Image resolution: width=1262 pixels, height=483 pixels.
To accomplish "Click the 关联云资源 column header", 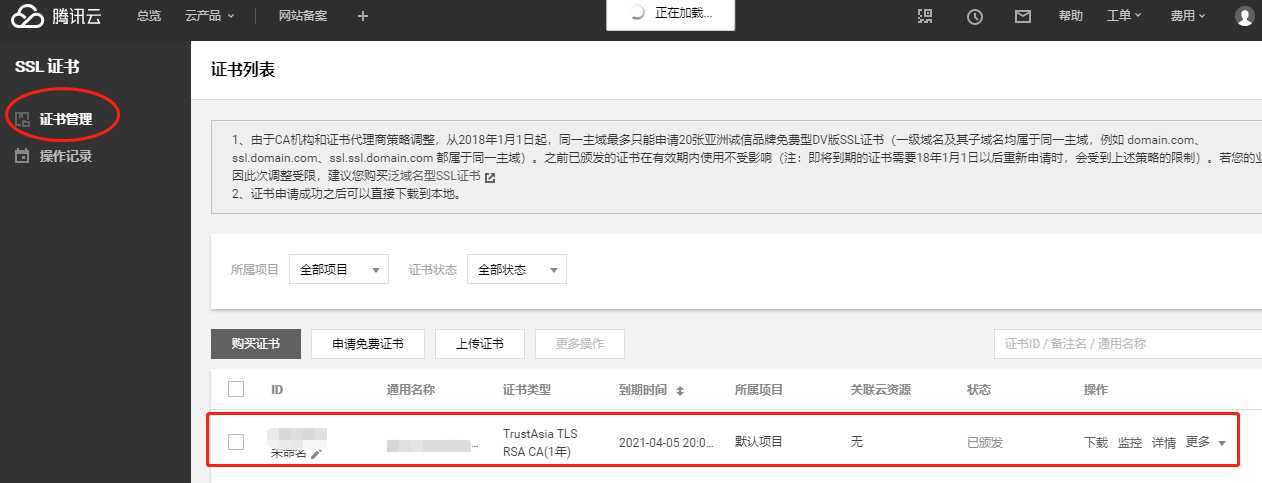I will 881,390.
